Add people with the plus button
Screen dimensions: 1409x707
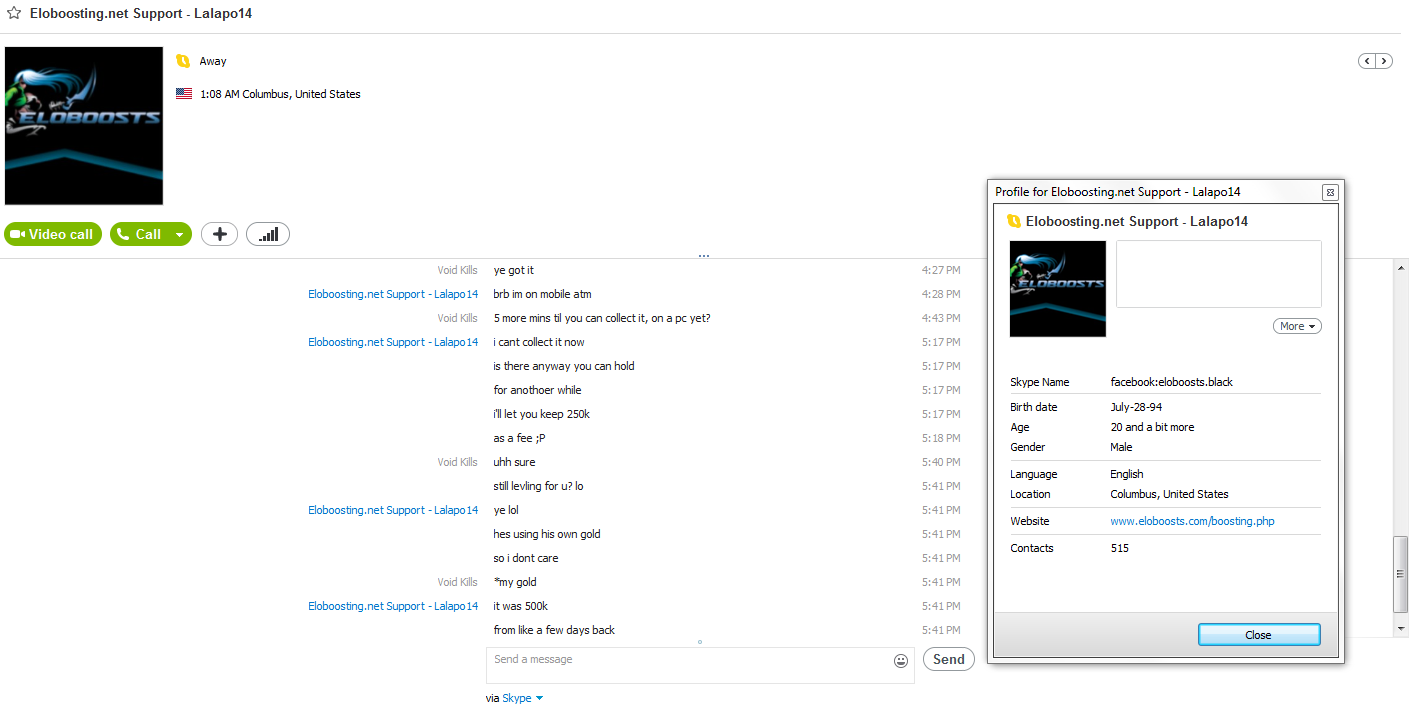pyautogui.click(x=219, y=234)
